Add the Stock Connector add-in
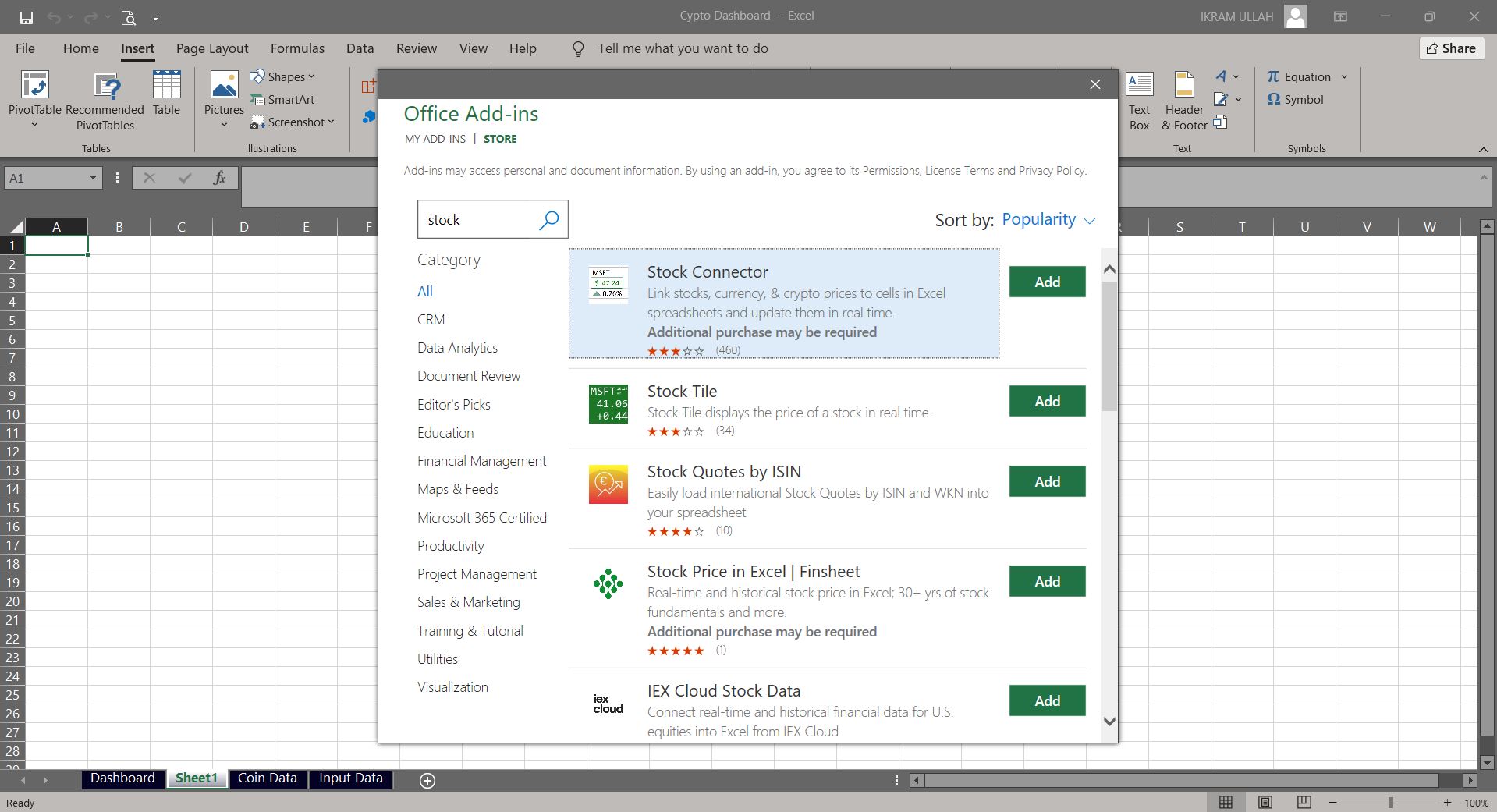Screen dimensions: 1497x812 coord(1047,282)
